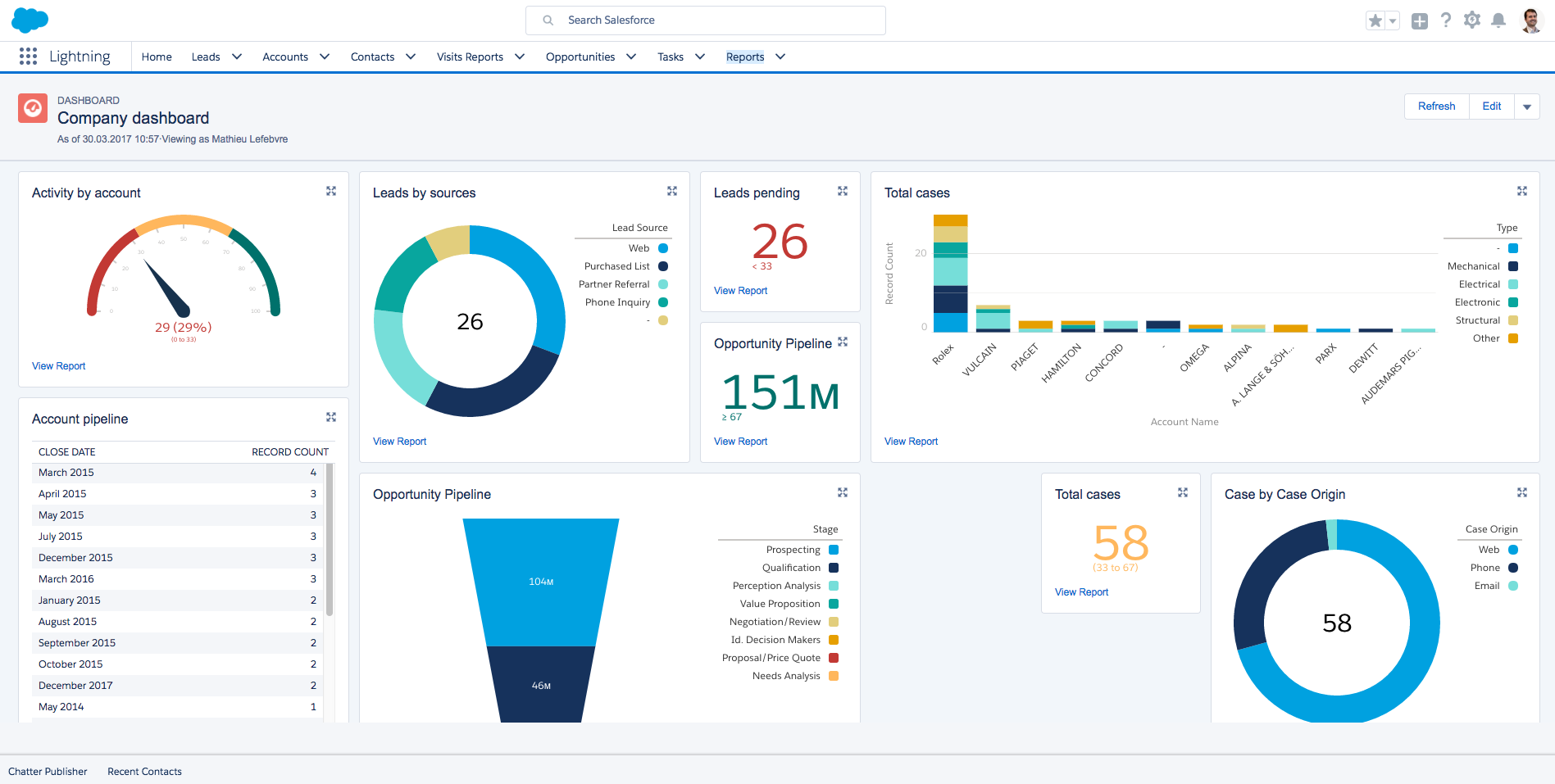
Task: Click the Favorites star icon
Action: click(x=1375, y=20)
